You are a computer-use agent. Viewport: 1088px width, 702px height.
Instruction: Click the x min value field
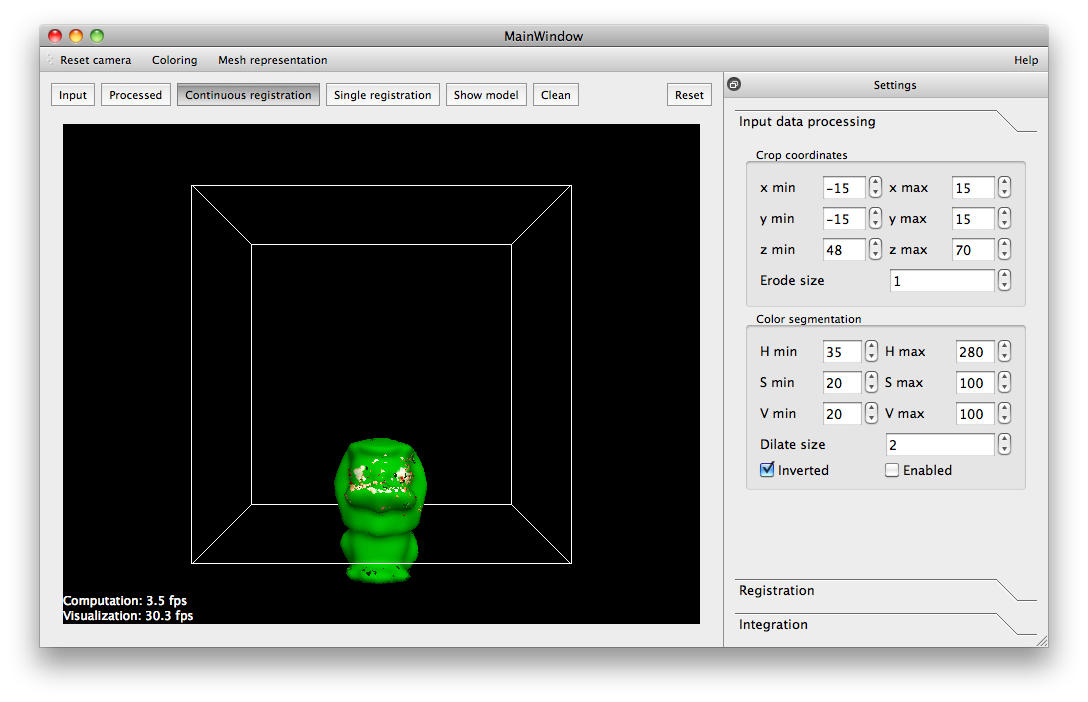844,188
